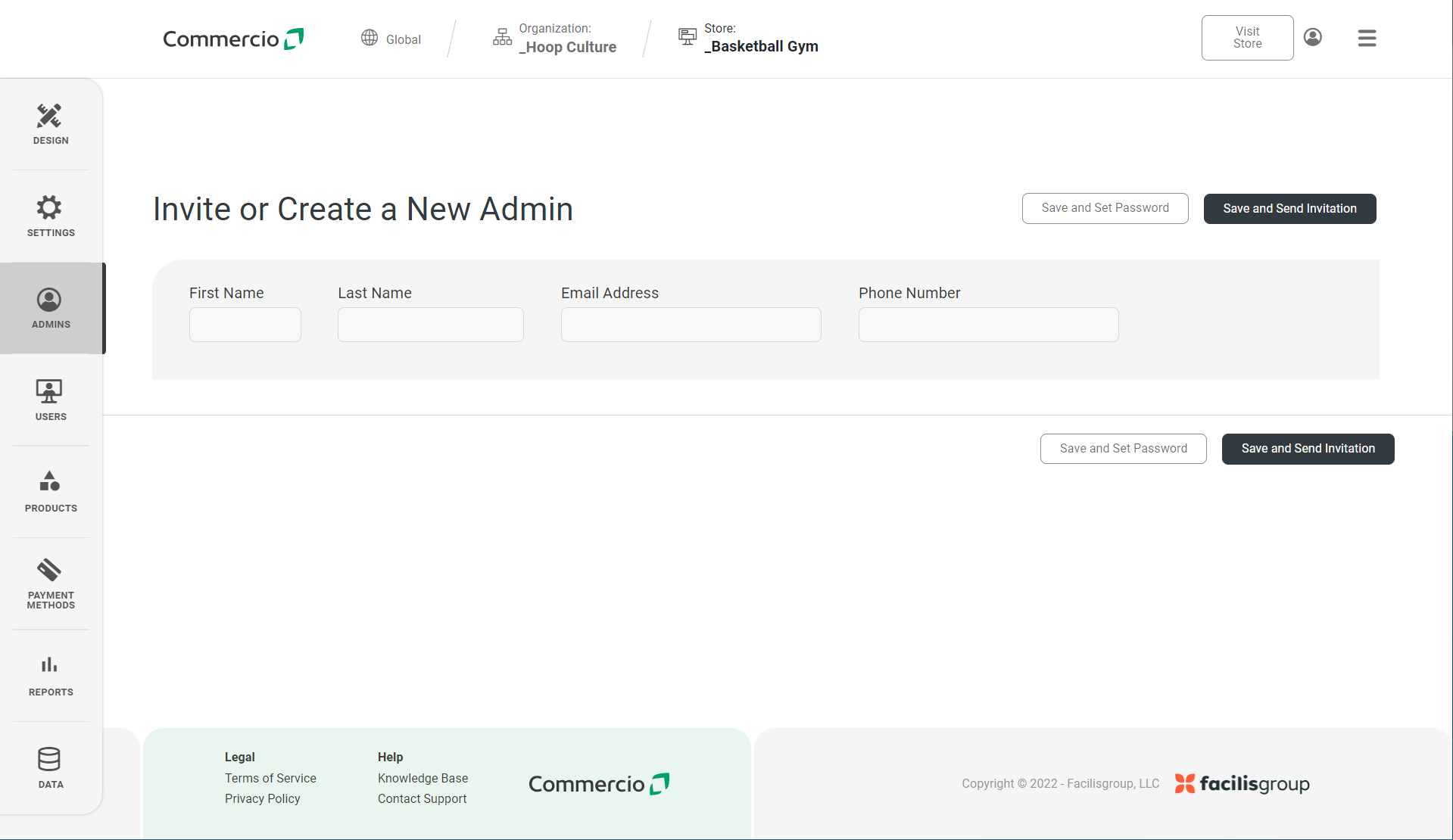The image size is (1453, 840).
Task: Click top Save and Set Password button
Action: [x=1105, y=208]
